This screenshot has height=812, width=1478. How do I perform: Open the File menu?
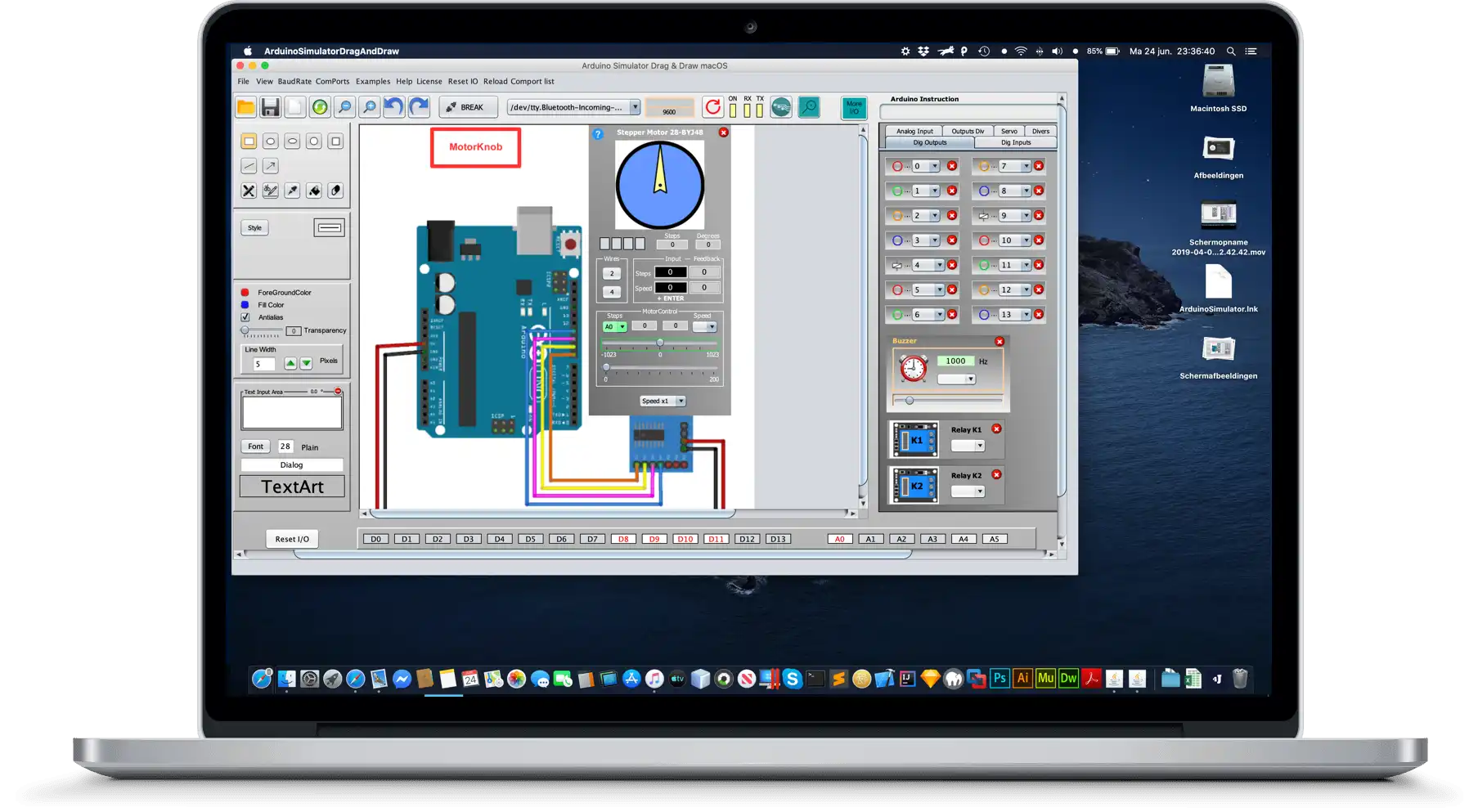[244, 81]
